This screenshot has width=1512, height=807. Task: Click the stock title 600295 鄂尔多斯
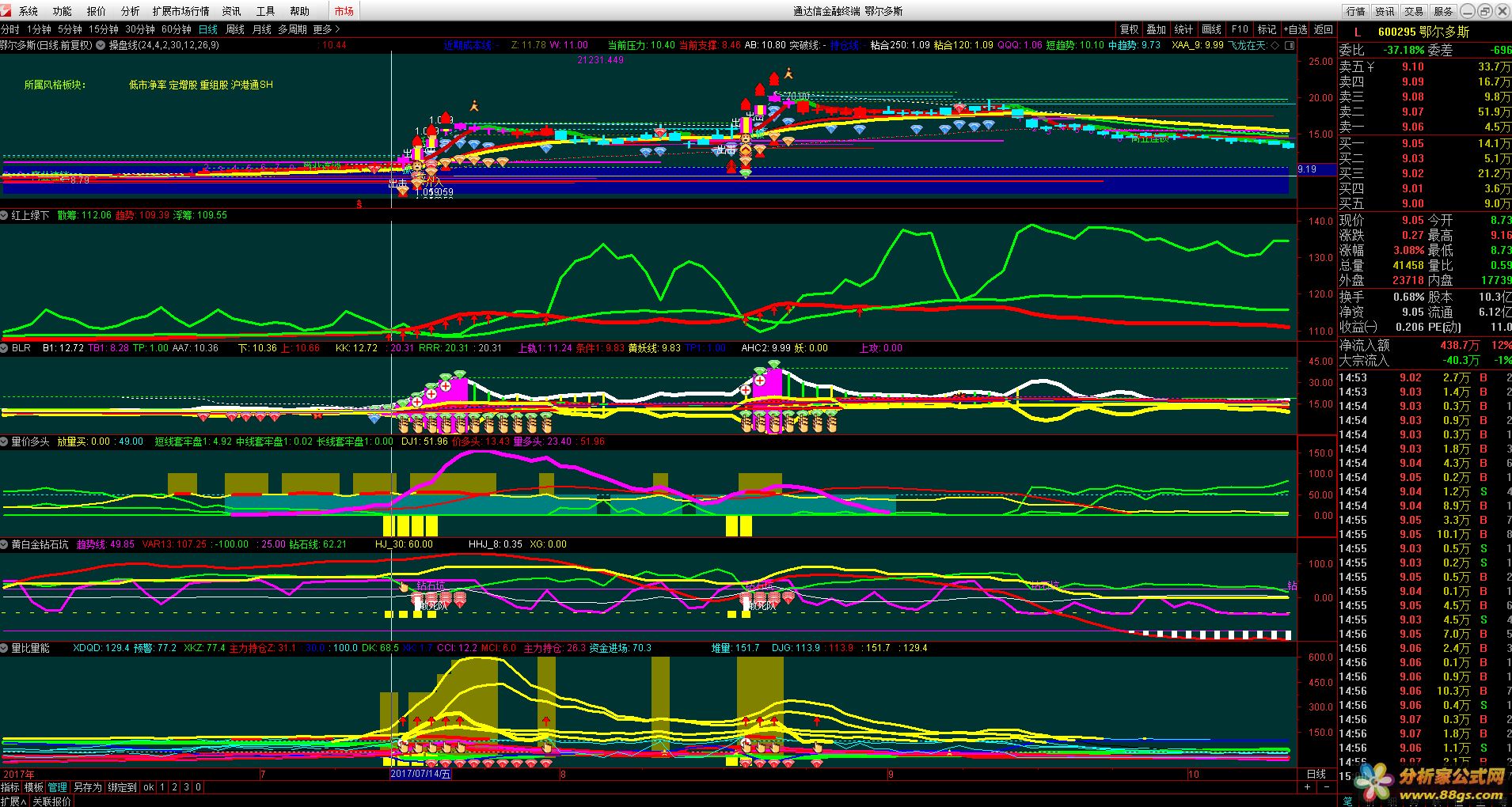pyautogui.click(x=1423, y=32)
